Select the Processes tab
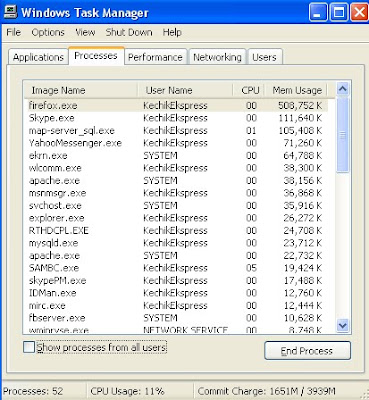369x400 pixels. click(96, 55)
